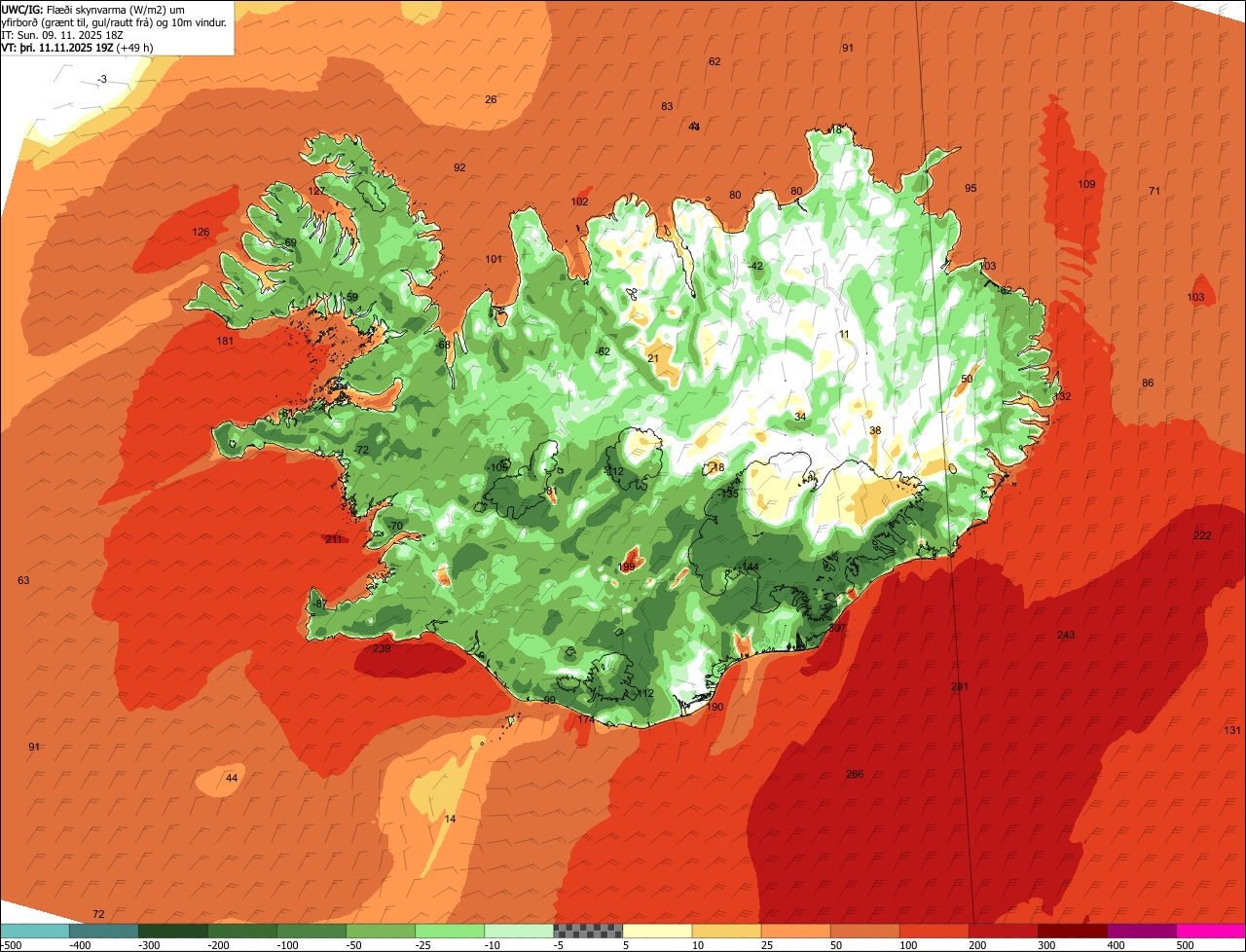Click the map value '307' at the southeast coast
This screenshot has height=952, width=1246.
836,629
